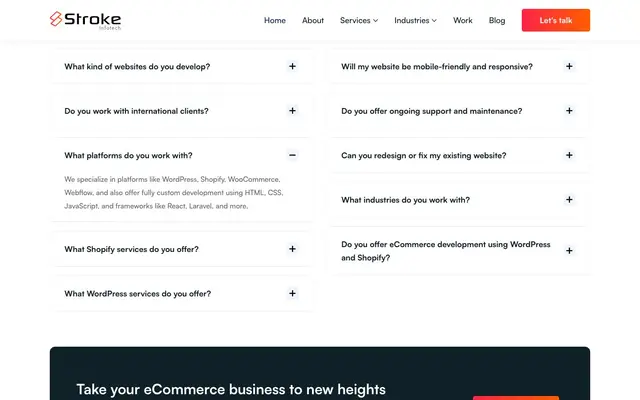Select question 'What industries do you work with?'

click(x=405, y=200)
